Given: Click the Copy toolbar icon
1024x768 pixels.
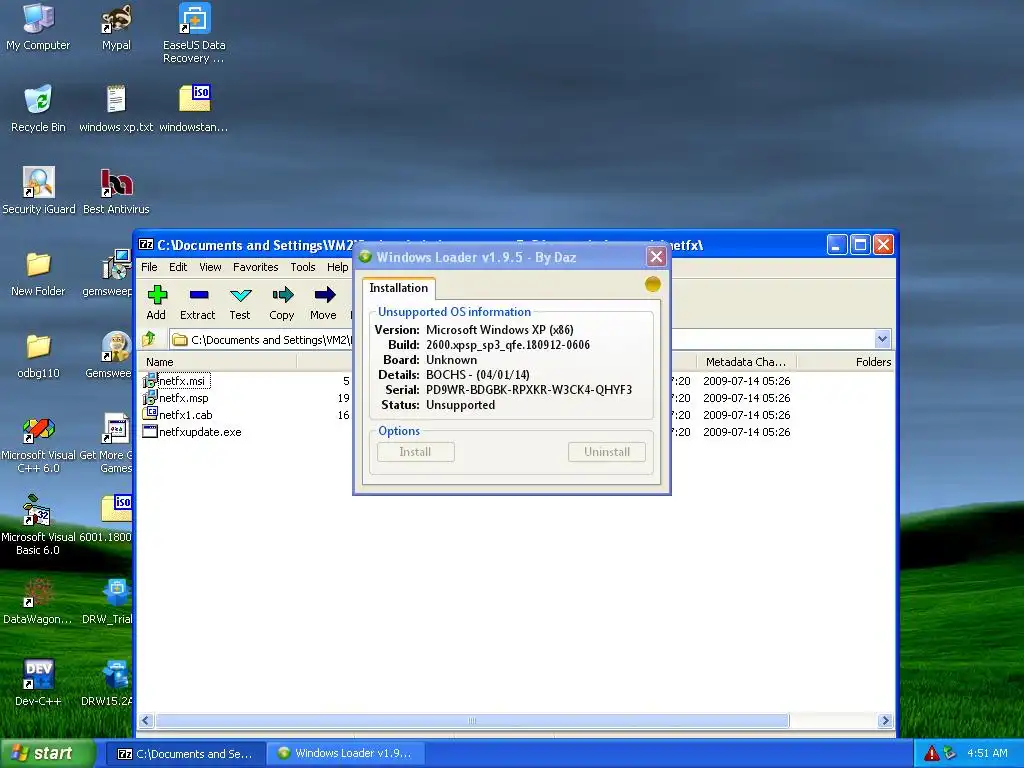Looking at the screenshot, I should coord(281,302).
